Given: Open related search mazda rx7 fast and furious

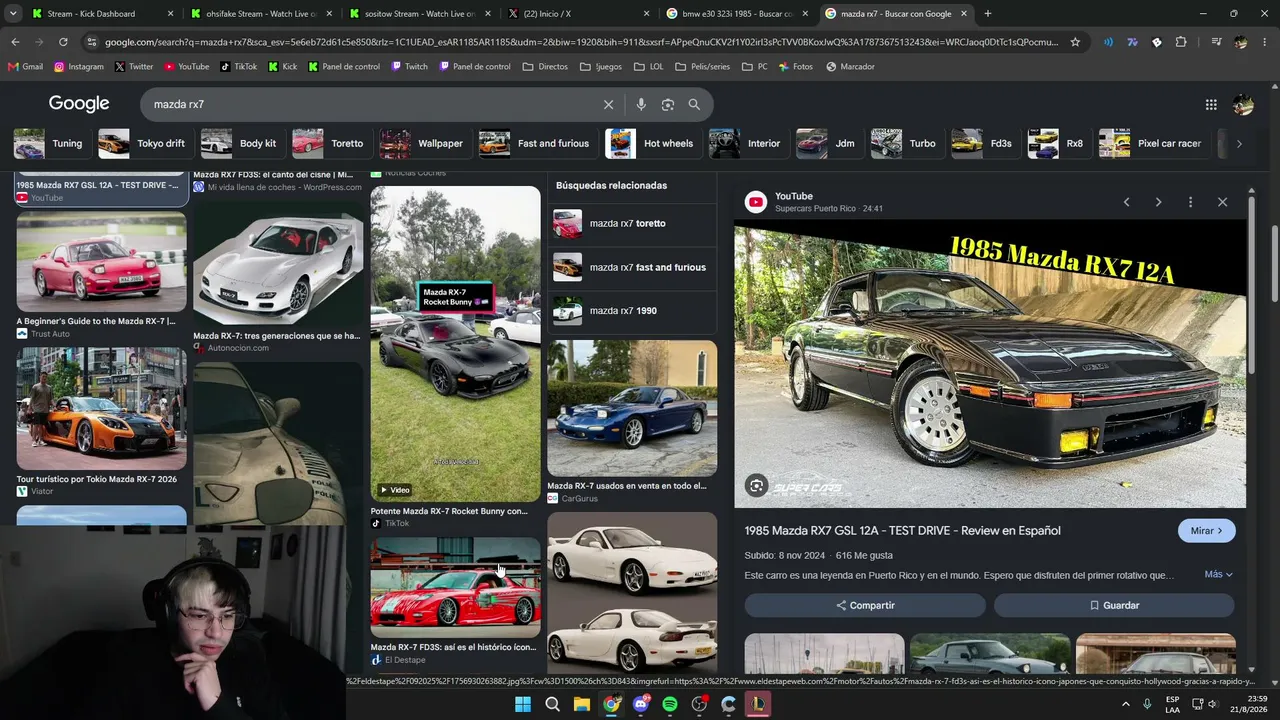Looking at the screenshot, I should [x=632, y=267].
